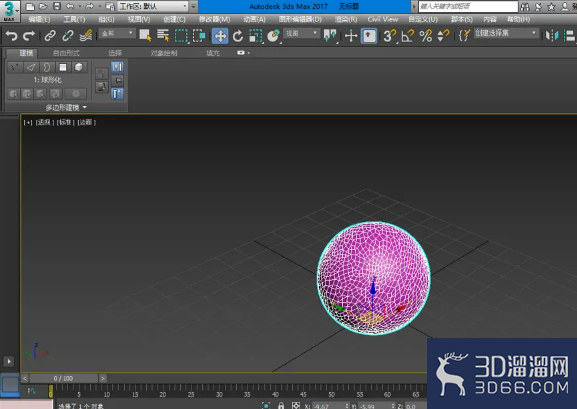Click the main toolbar Redo icon

[x=29, y=36]
